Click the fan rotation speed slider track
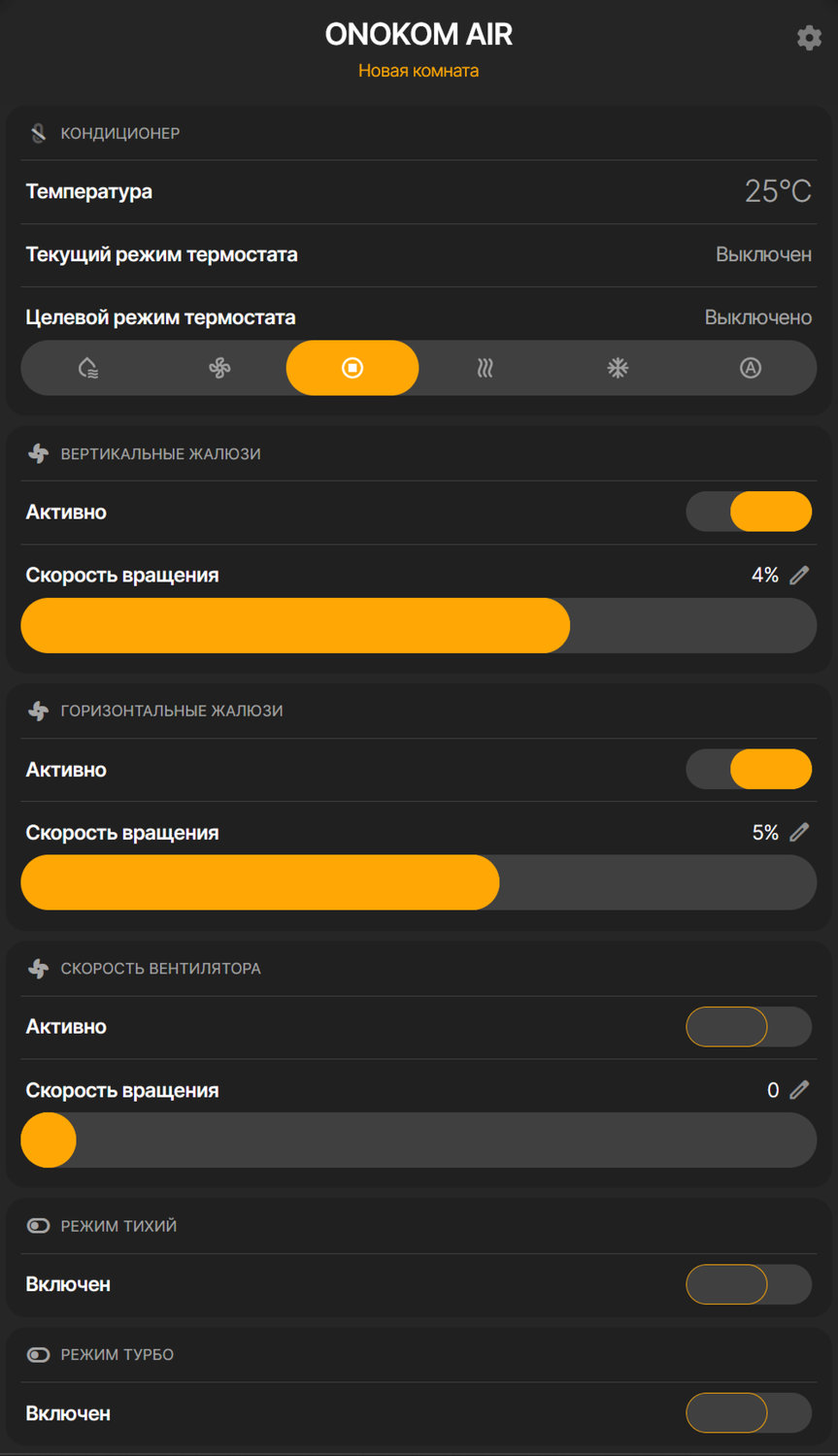The image size is (838, 1456). [419, 1140]
